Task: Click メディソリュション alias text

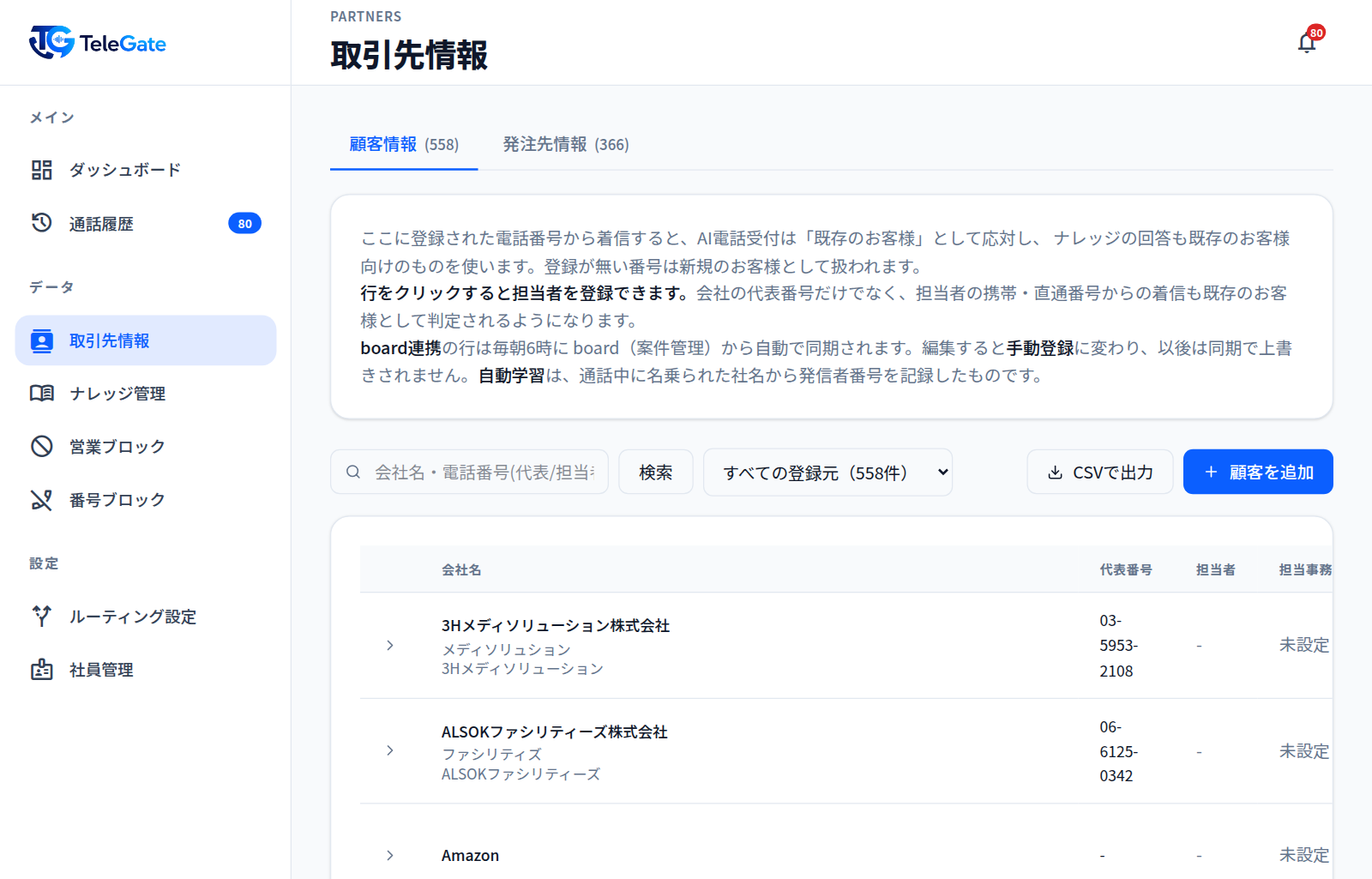Action: coord(506,649)
